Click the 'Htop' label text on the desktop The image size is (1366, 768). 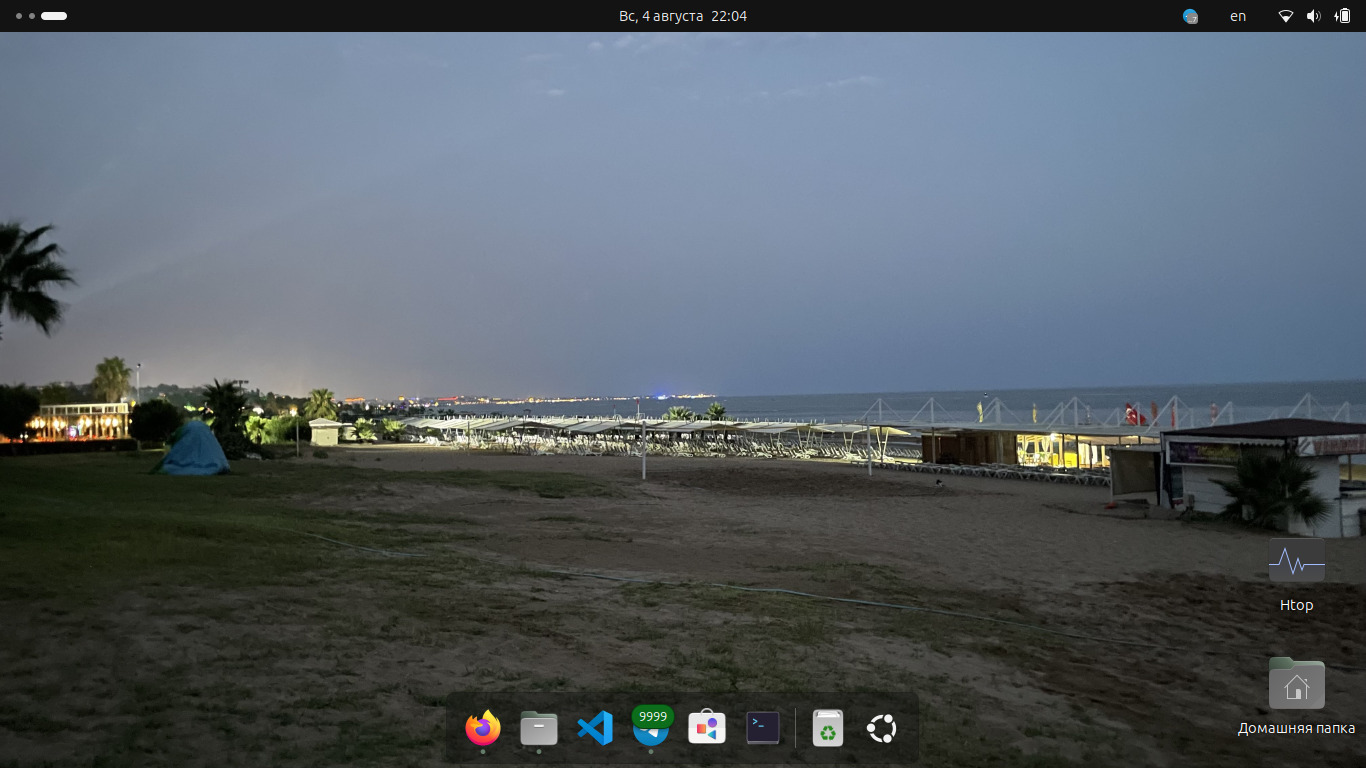pyautogui.click(x=1296, y=605)
